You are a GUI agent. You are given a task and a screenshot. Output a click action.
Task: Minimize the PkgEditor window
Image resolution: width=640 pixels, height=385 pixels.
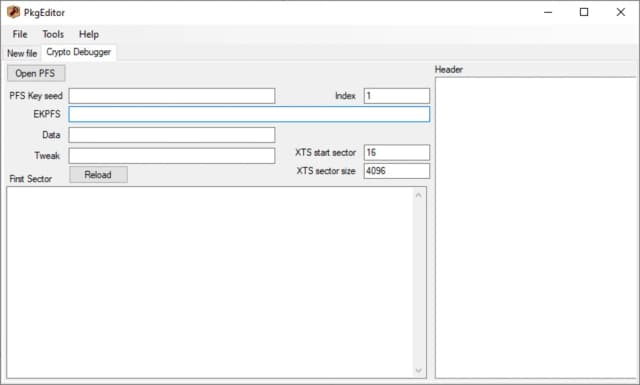pyautogui.click(x=548, y=12)
